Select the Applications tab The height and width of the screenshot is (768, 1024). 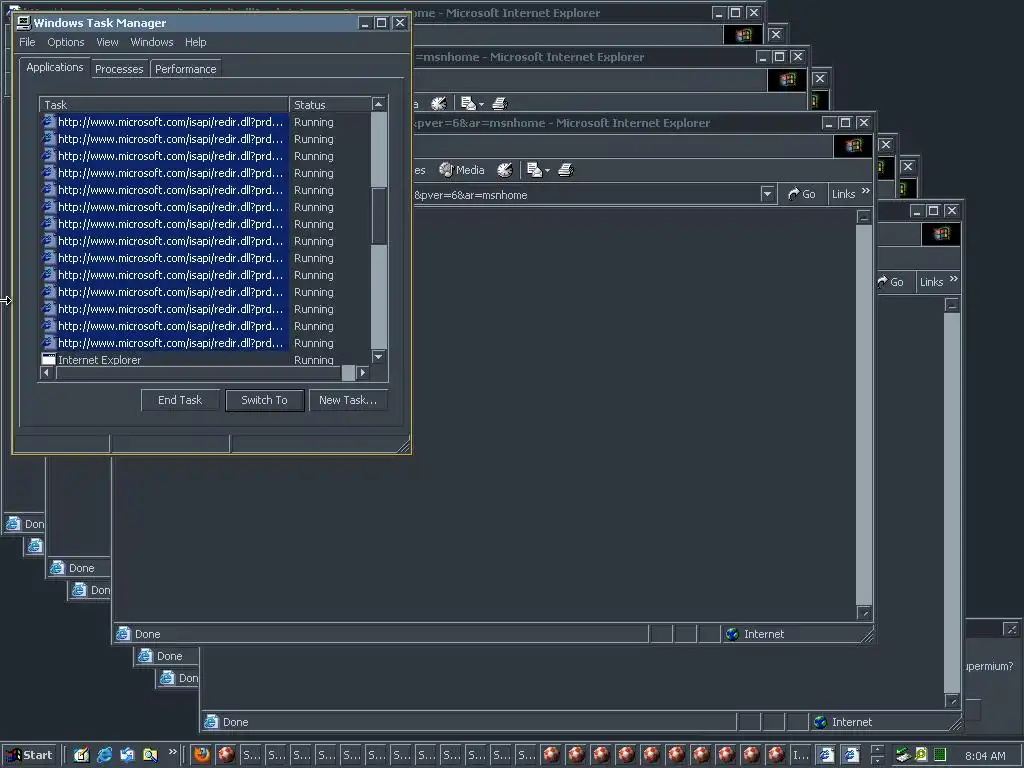[55, 67]
